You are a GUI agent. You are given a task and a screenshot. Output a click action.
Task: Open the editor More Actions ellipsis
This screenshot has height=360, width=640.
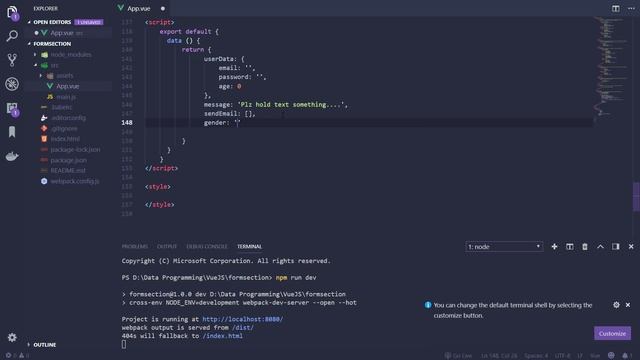631,8
